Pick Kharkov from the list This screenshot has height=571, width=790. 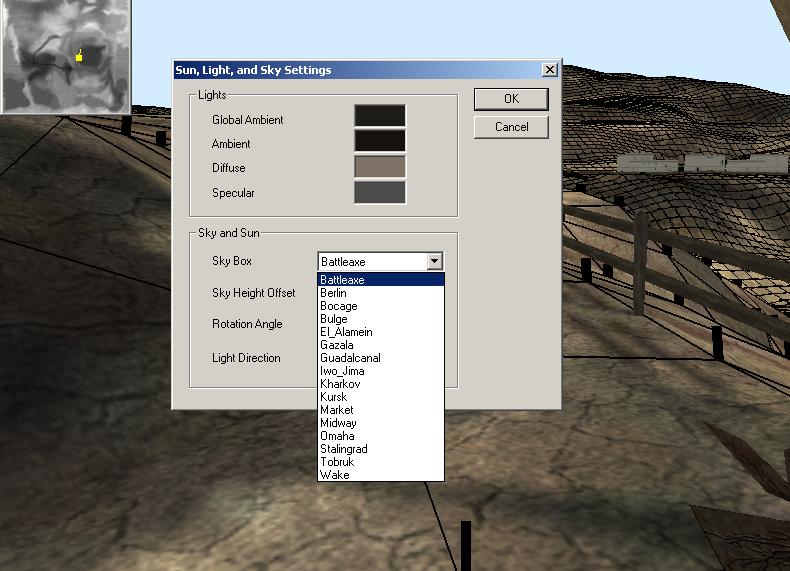pos(381,384)
